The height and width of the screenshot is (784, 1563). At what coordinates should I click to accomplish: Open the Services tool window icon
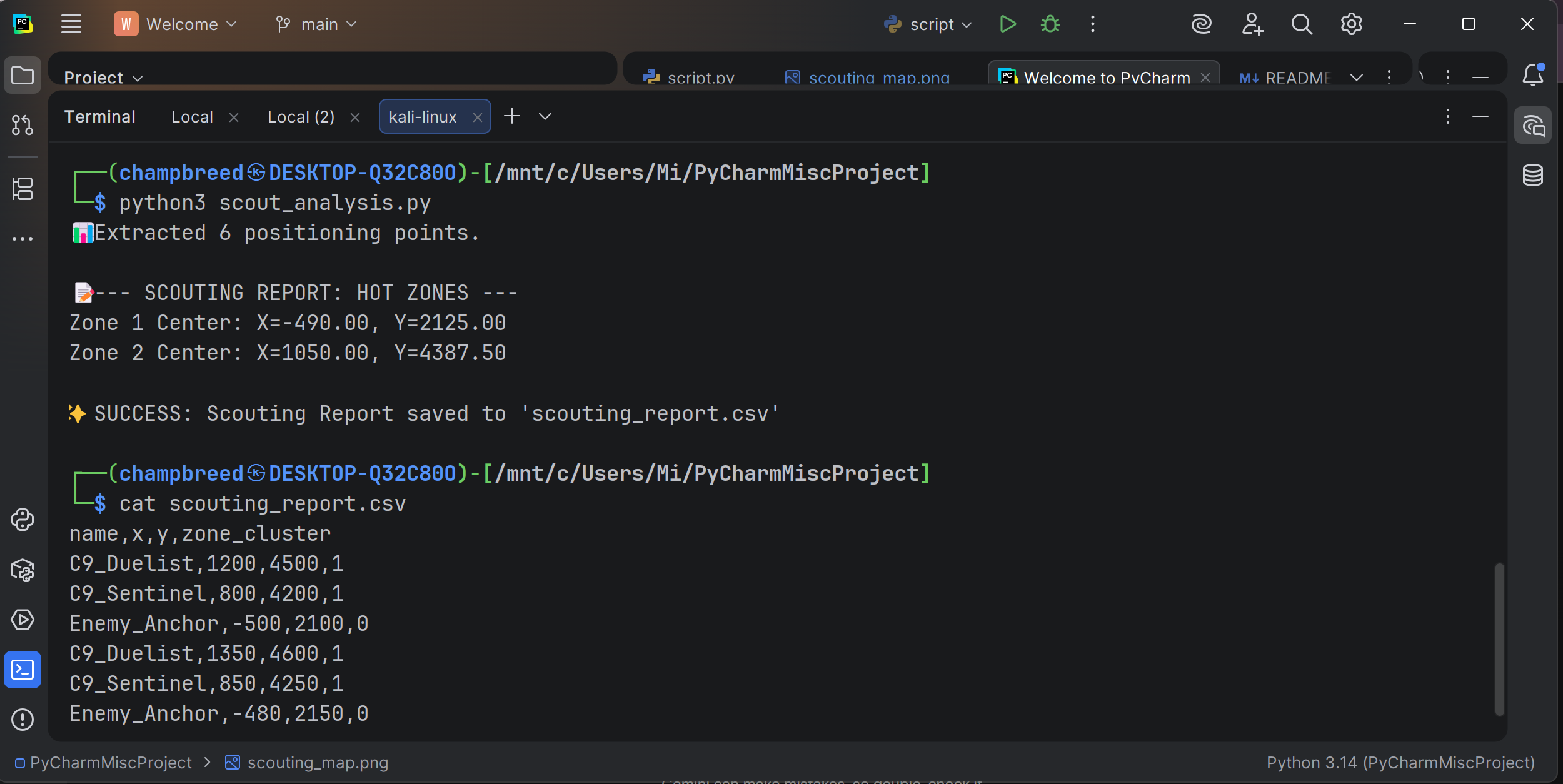click(x=23, y=620)
